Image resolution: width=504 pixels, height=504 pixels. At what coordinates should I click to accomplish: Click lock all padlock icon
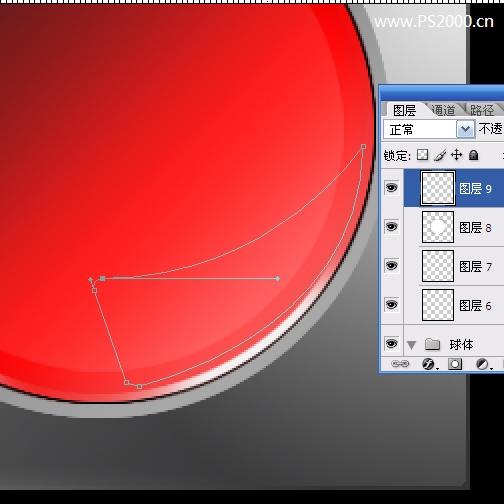tap(473, 155)
